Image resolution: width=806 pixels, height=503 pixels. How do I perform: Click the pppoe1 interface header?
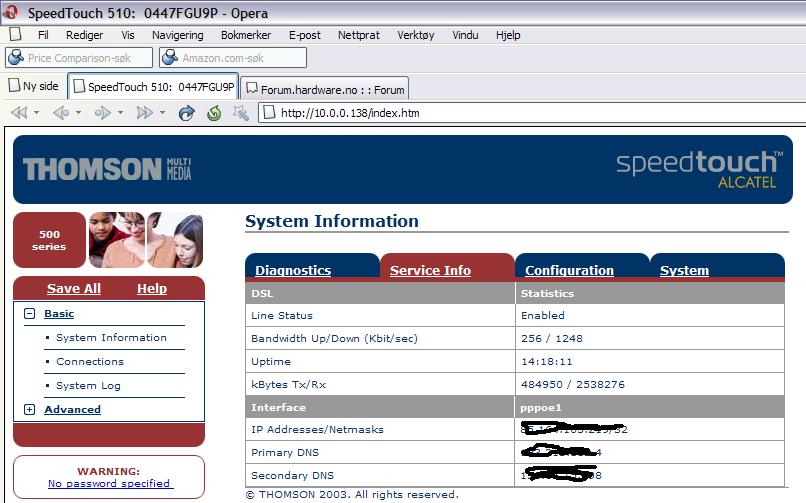(541, 408)
